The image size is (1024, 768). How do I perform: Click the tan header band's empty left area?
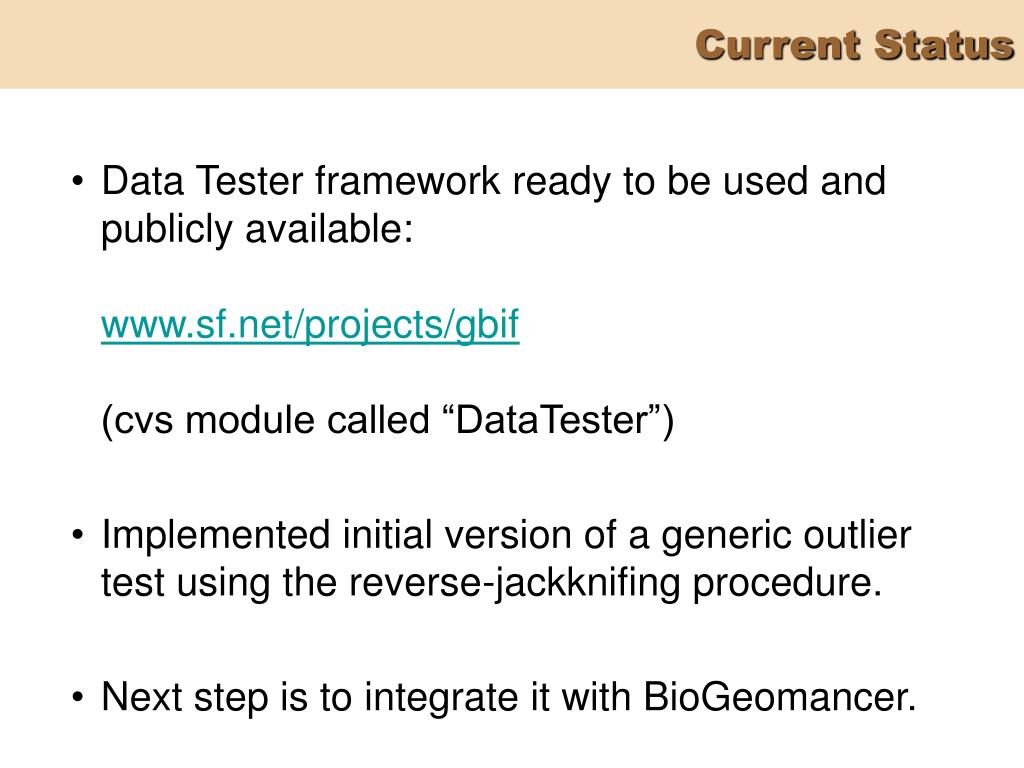click(327, 44)
